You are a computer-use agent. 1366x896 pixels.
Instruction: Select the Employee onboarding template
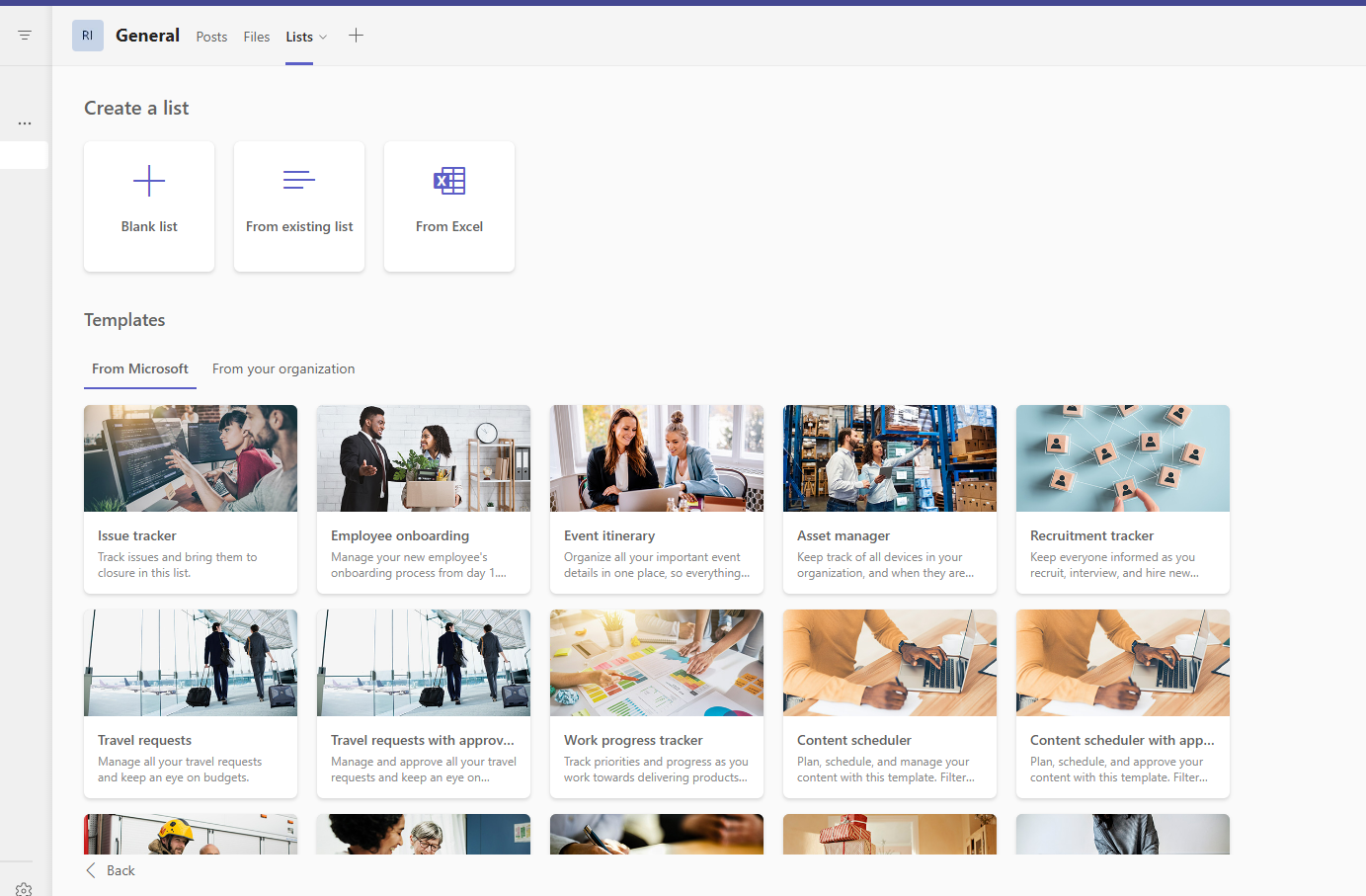tap(424, 499)
